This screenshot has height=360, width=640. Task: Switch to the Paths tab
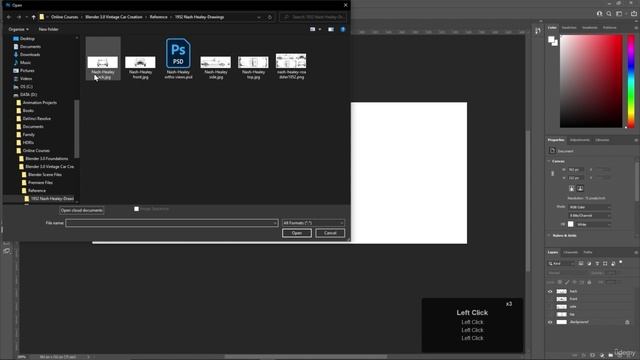tap(587, 252)
